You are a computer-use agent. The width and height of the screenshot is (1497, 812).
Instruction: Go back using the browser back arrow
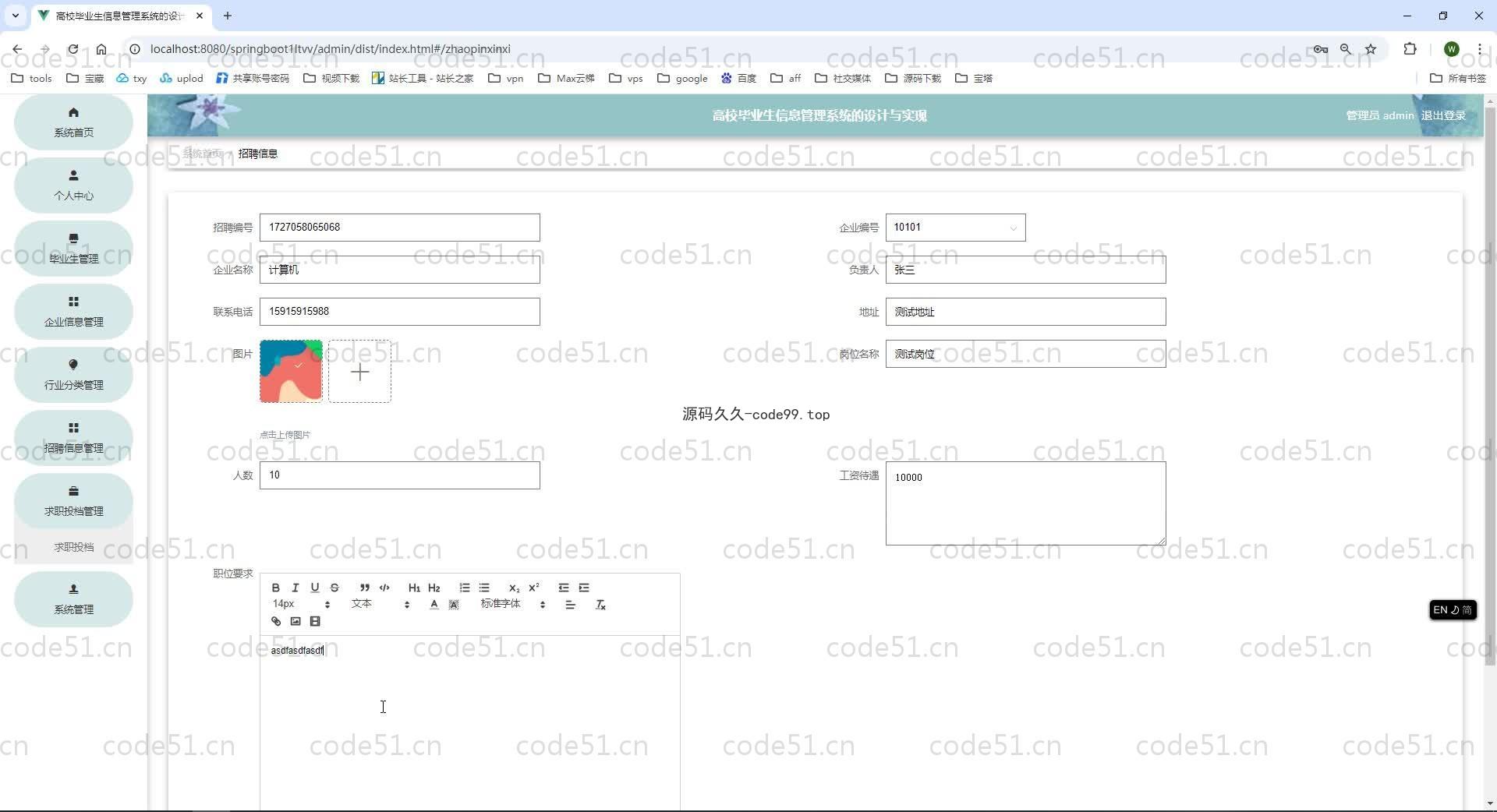[x=17, y=48]
